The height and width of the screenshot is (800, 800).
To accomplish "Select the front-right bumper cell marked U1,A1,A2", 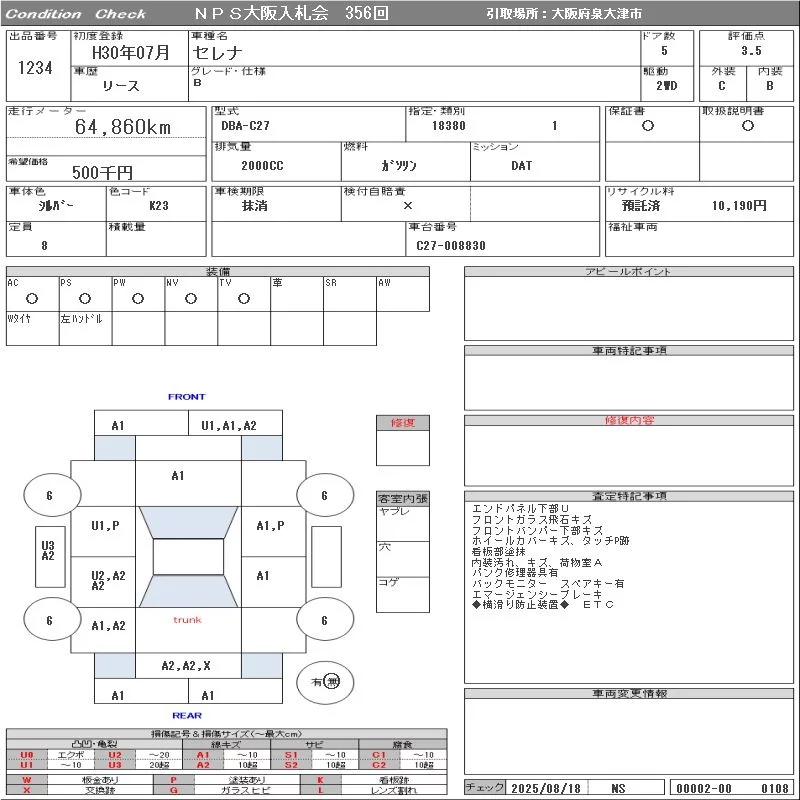I will (229, 425).
